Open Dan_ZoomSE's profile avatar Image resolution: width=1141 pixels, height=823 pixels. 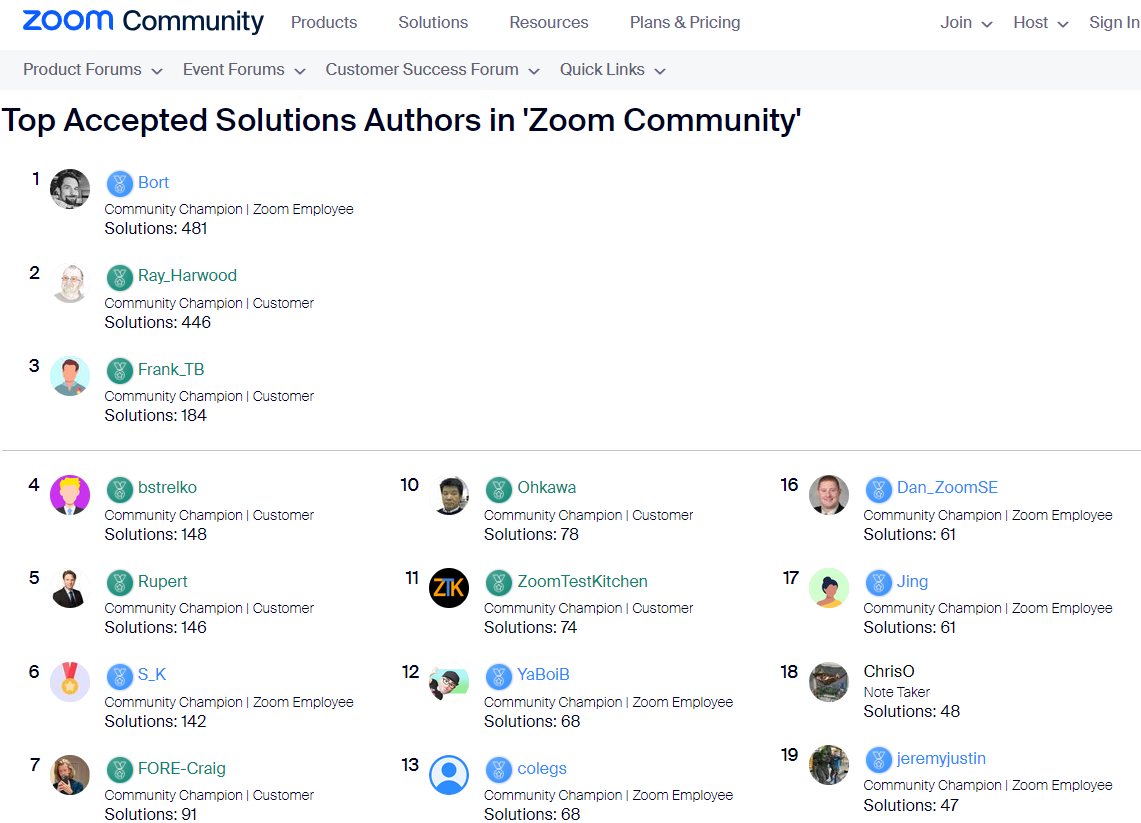tap(829, 495)
